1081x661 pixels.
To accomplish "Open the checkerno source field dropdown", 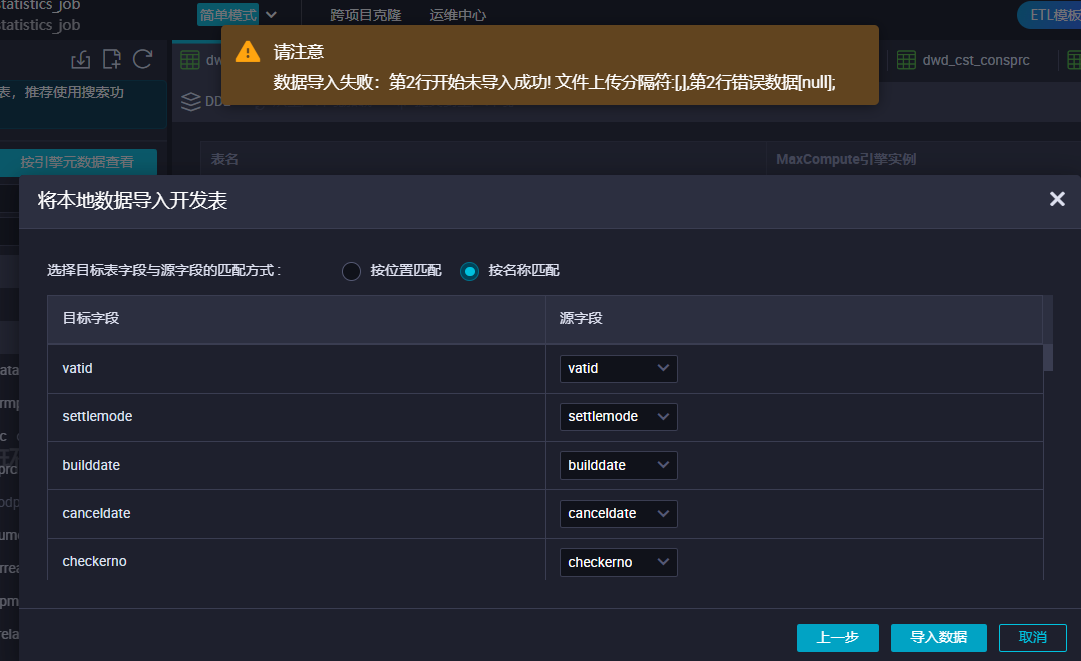I will pos(618,562).
